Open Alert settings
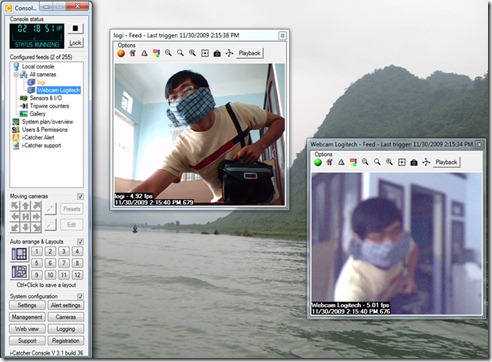Screen dimensions: 492x362 coord(66,305)
